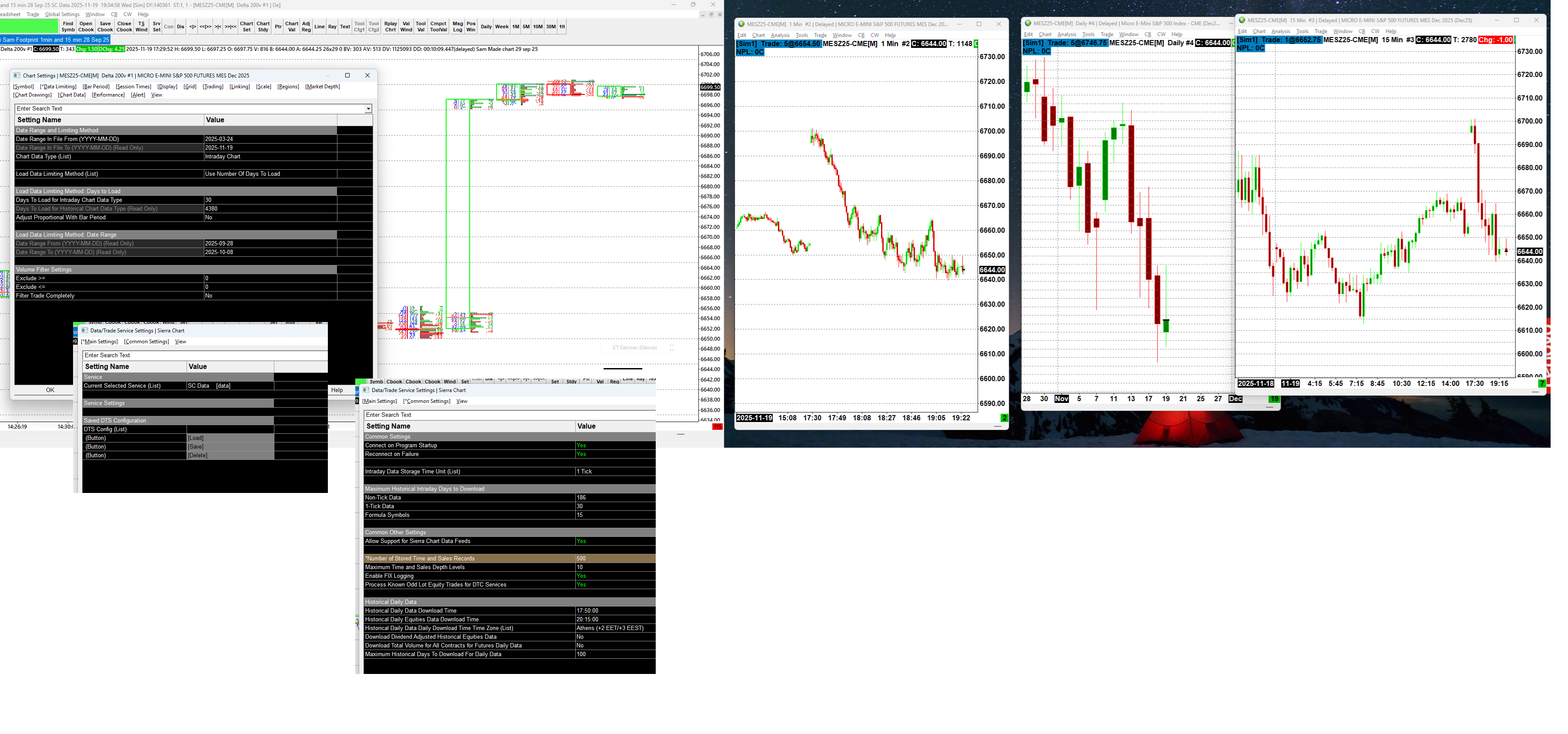Switch to Bar Period tab in Chart Settings

tap(96, 87)
